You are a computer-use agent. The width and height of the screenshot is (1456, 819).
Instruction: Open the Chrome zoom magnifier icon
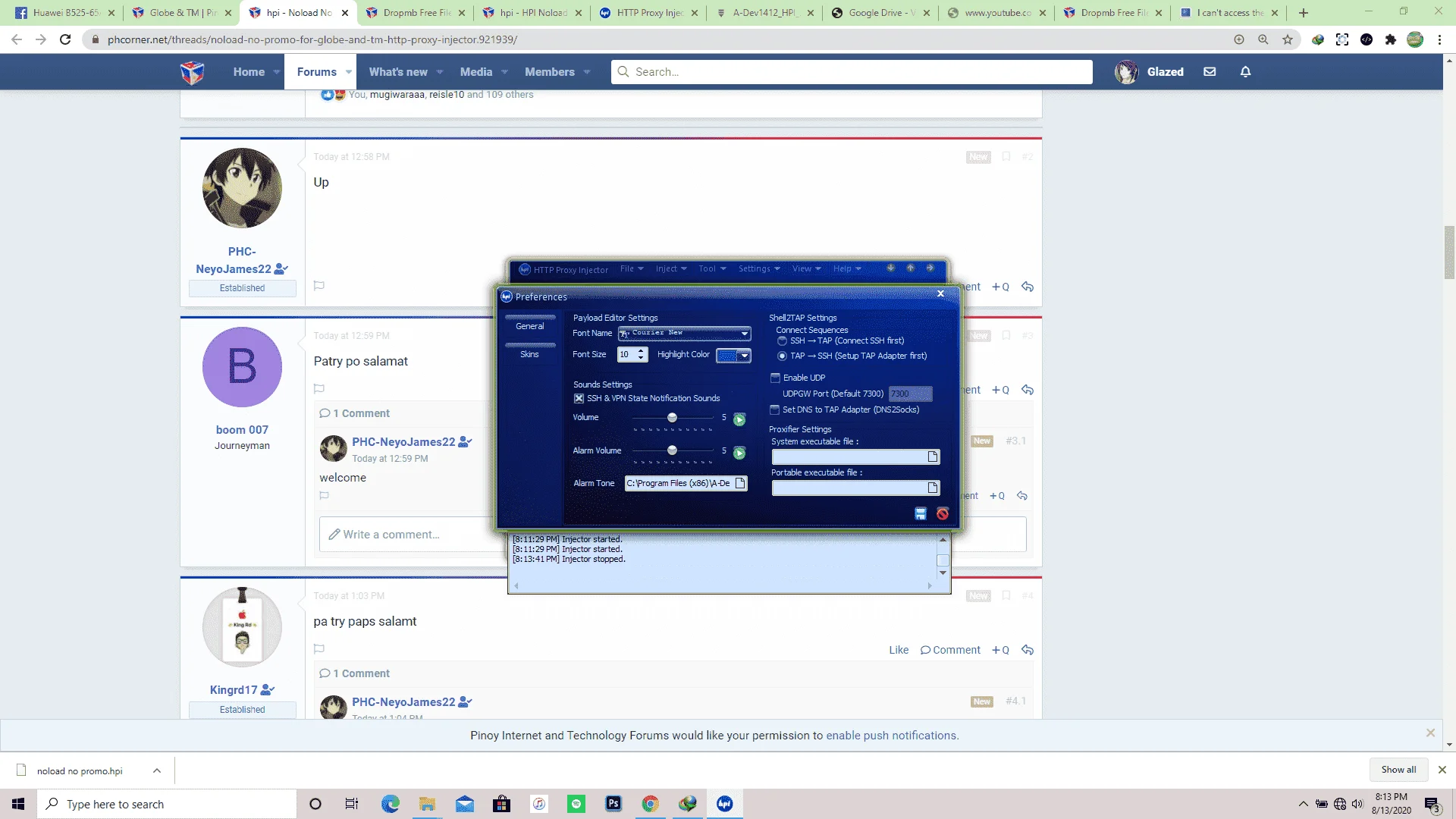(1263, 39)
